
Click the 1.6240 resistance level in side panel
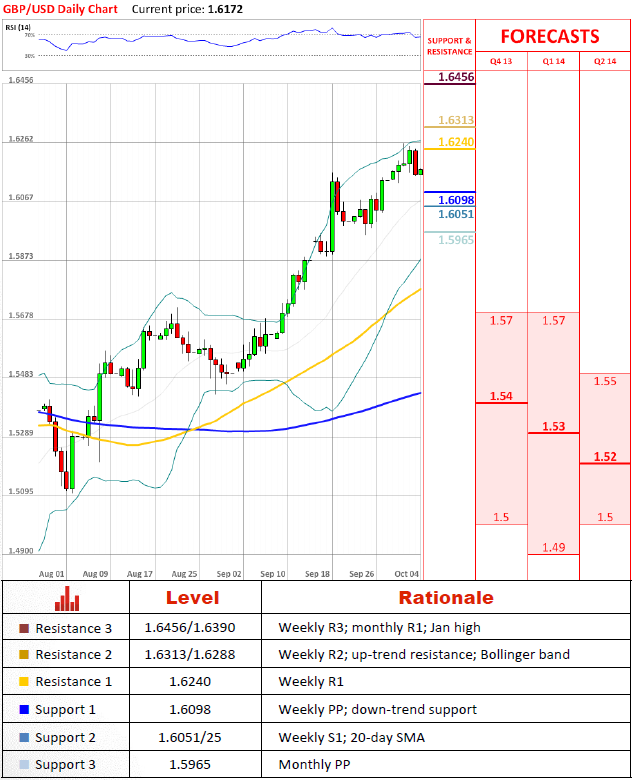pyautogui.click(x=456, y=142)
